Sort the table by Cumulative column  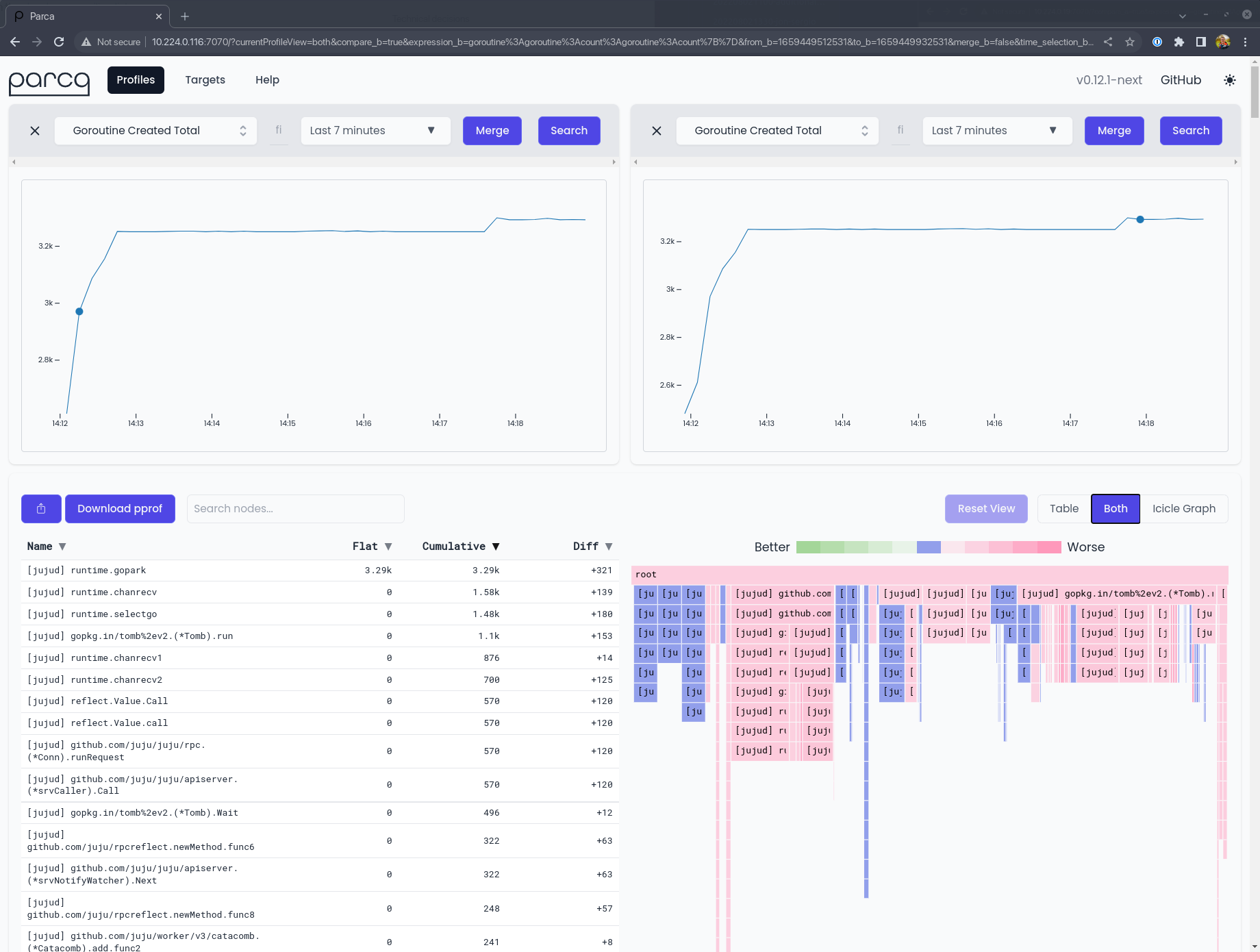pos(460,547)
